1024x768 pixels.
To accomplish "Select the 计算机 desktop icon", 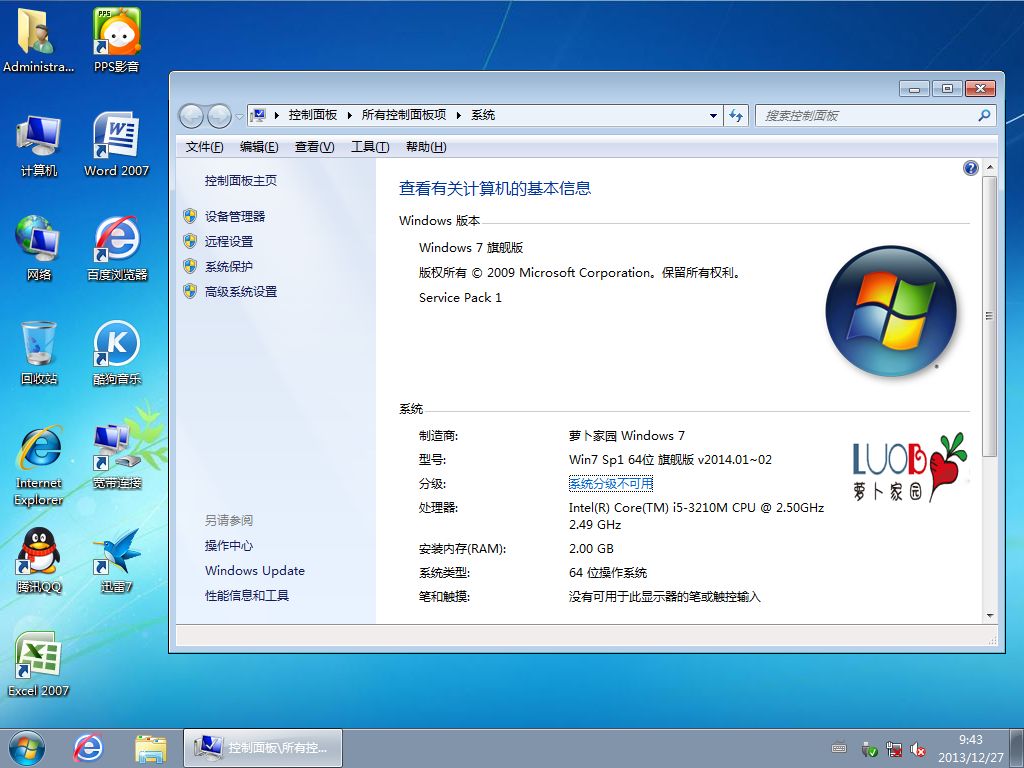I will click(x=39, y=145).
